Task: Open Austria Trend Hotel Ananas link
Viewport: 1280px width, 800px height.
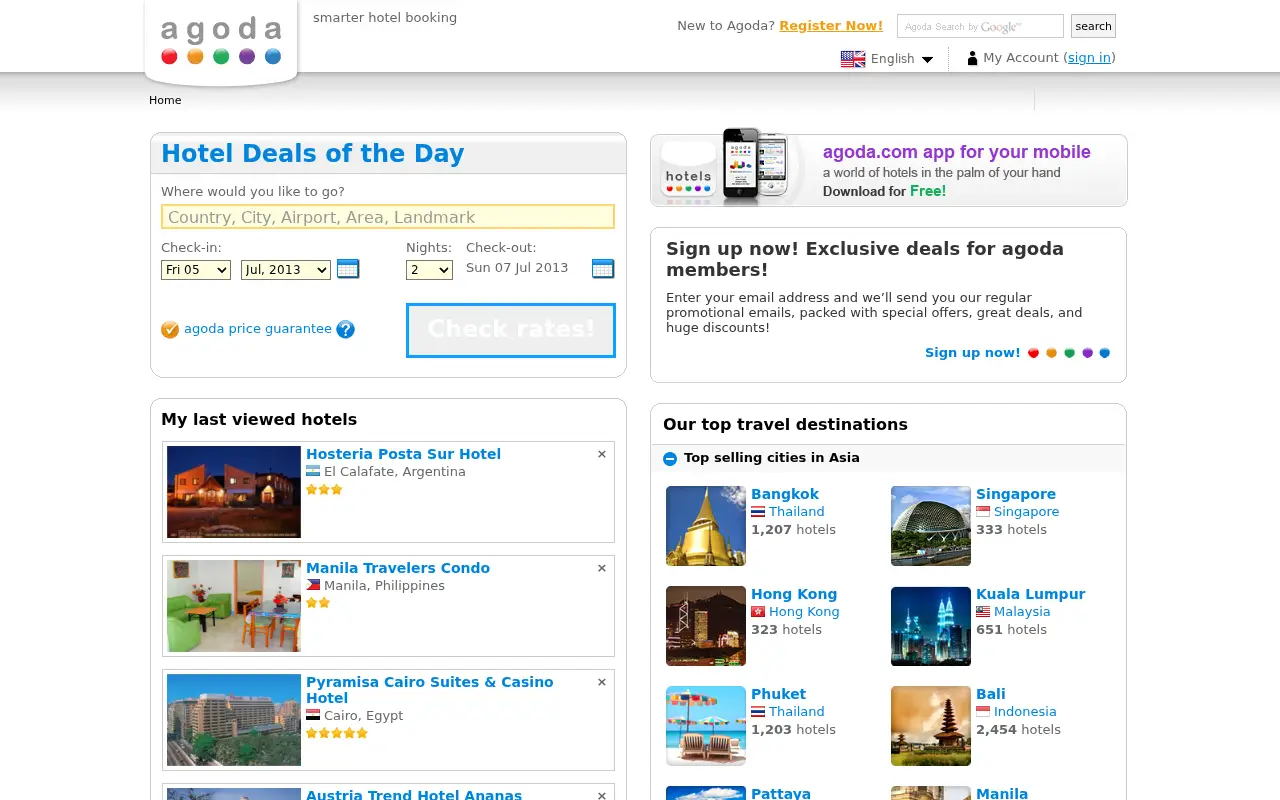Action: click(x=414, y=794)
